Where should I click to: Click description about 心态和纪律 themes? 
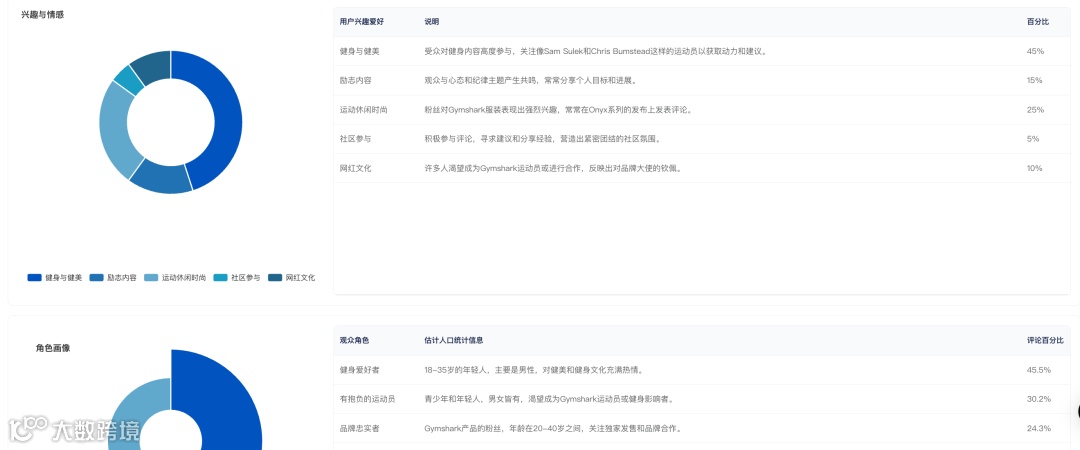coord(530,80)
